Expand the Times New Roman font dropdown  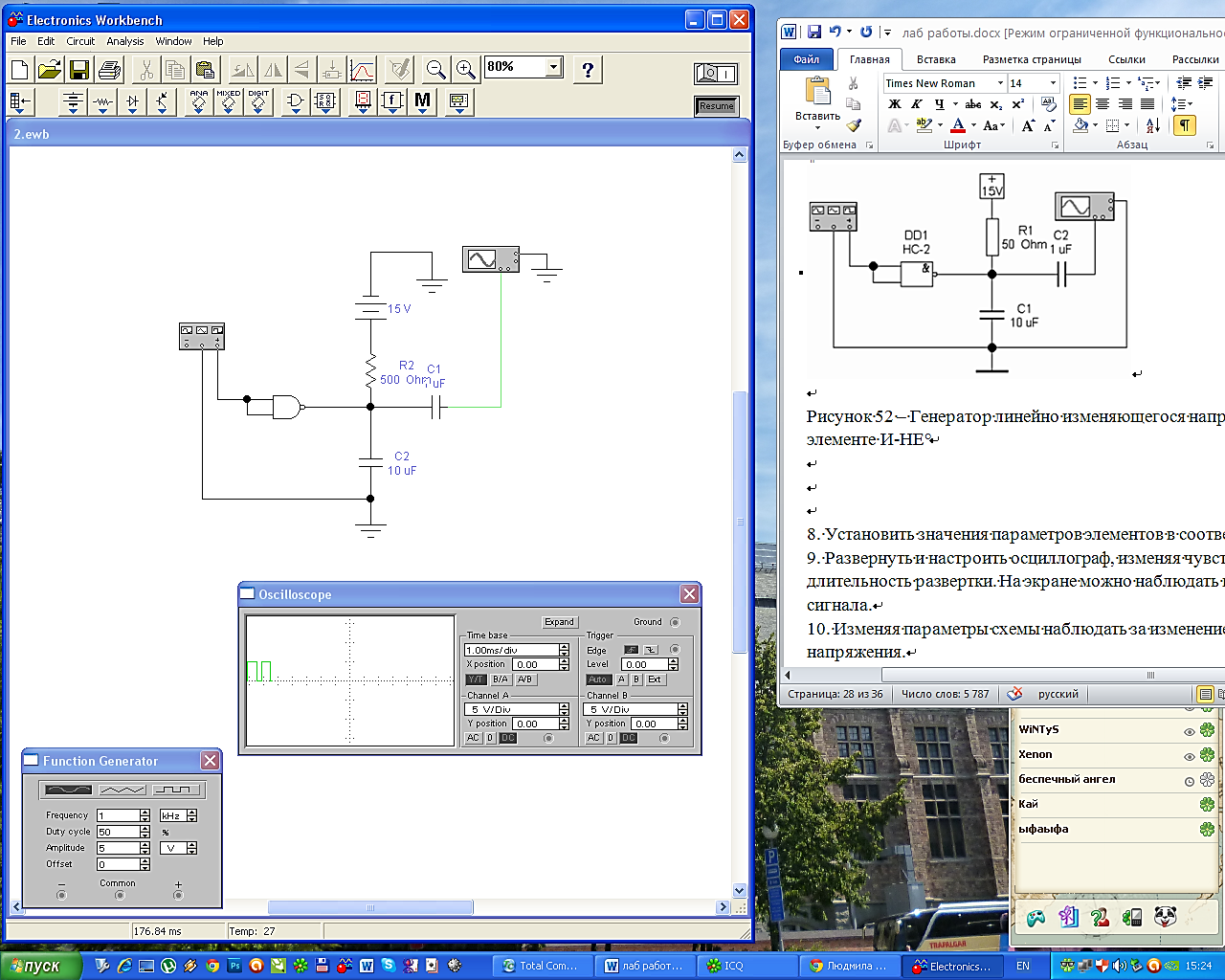point(1000,83)
